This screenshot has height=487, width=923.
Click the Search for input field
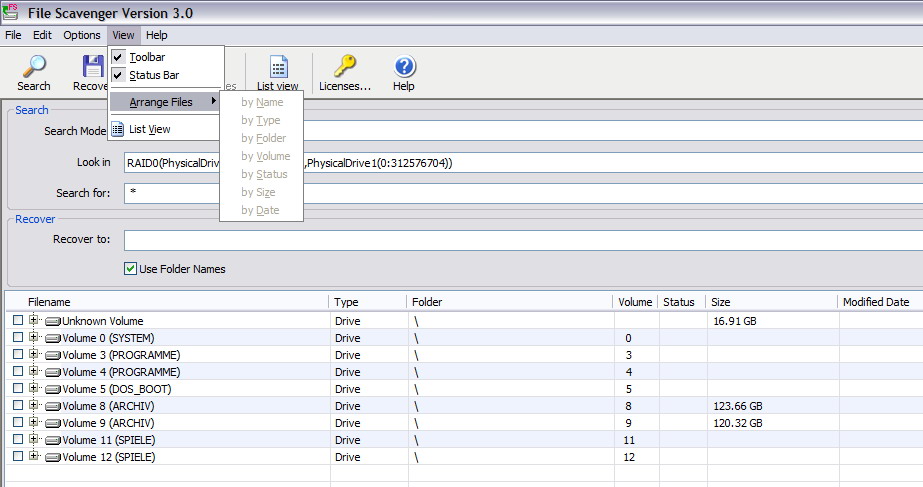[x=523, y=193]
